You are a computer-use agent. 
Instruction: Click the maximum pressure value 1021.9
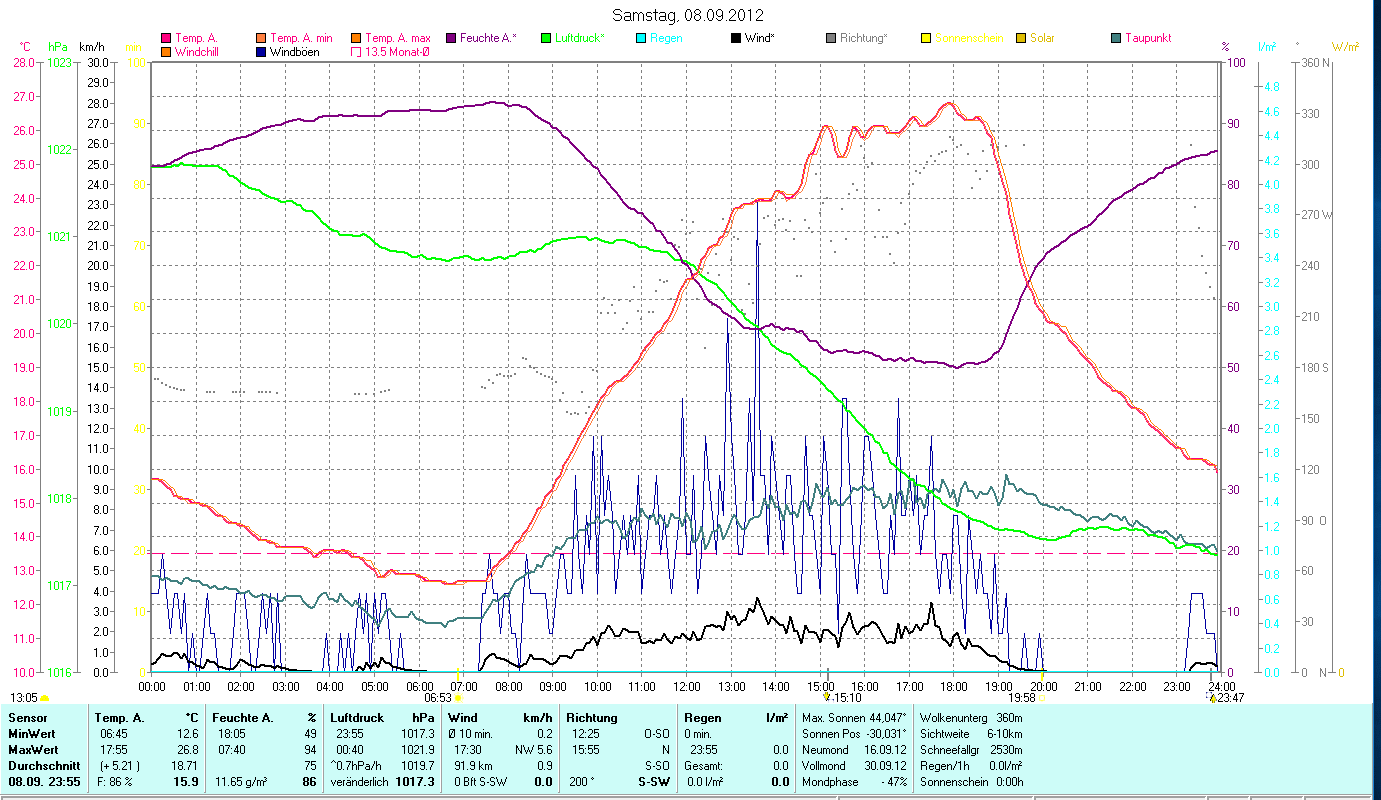(x=418, y=749)
